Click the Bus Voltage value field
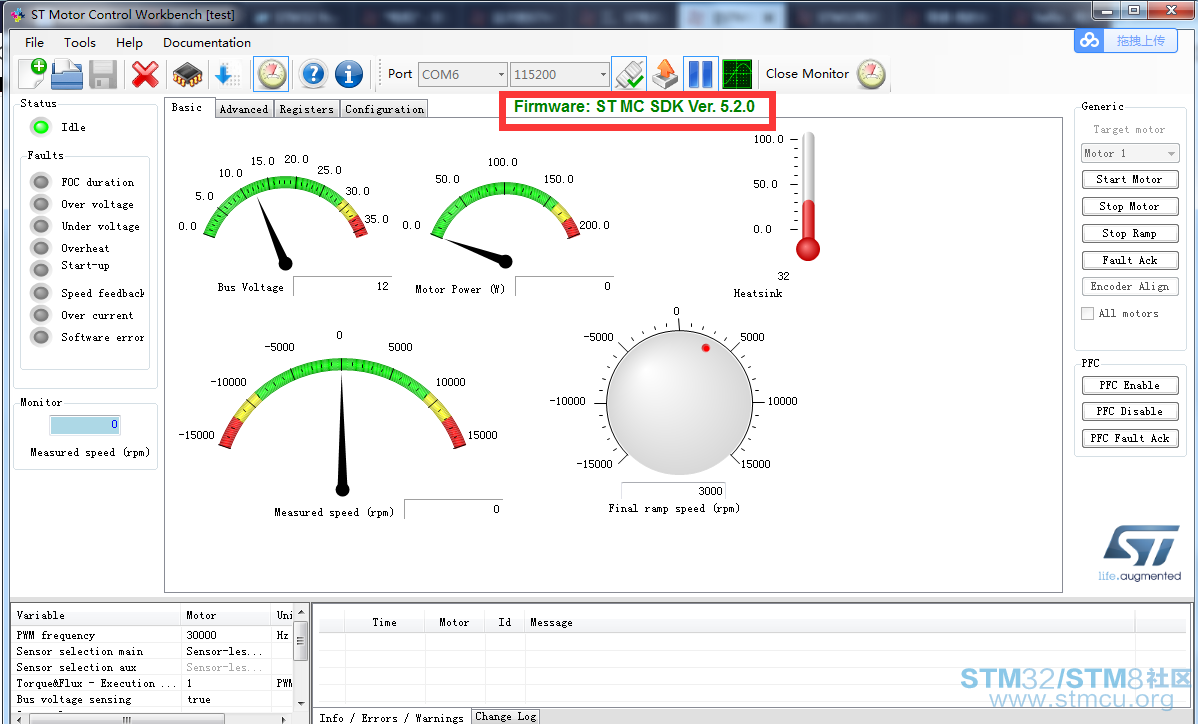The width and height of the screenshot is (1198, 724). [342, 286]
